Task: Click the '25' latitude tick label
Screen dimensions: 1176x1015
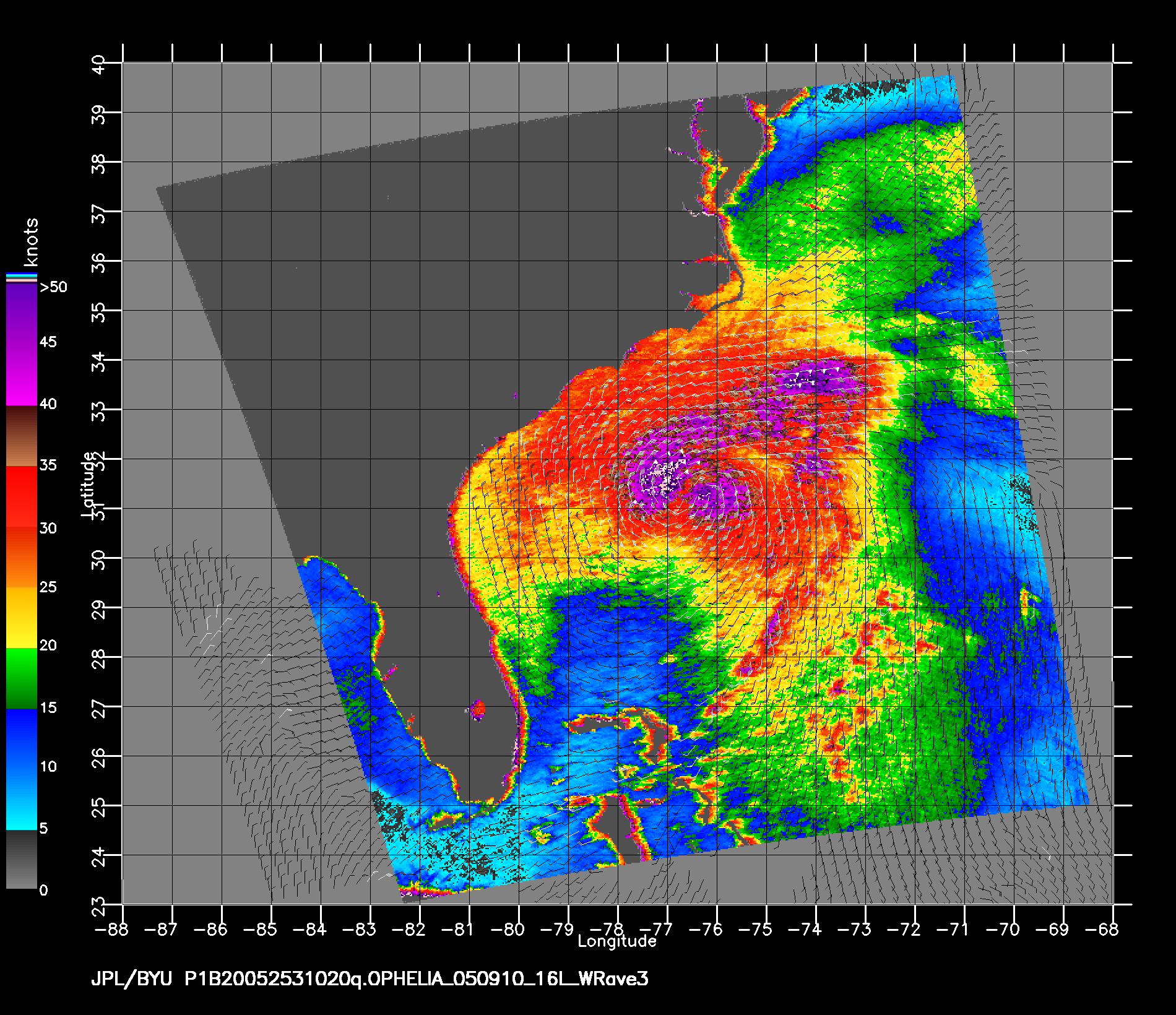Action: click(99, 807)
